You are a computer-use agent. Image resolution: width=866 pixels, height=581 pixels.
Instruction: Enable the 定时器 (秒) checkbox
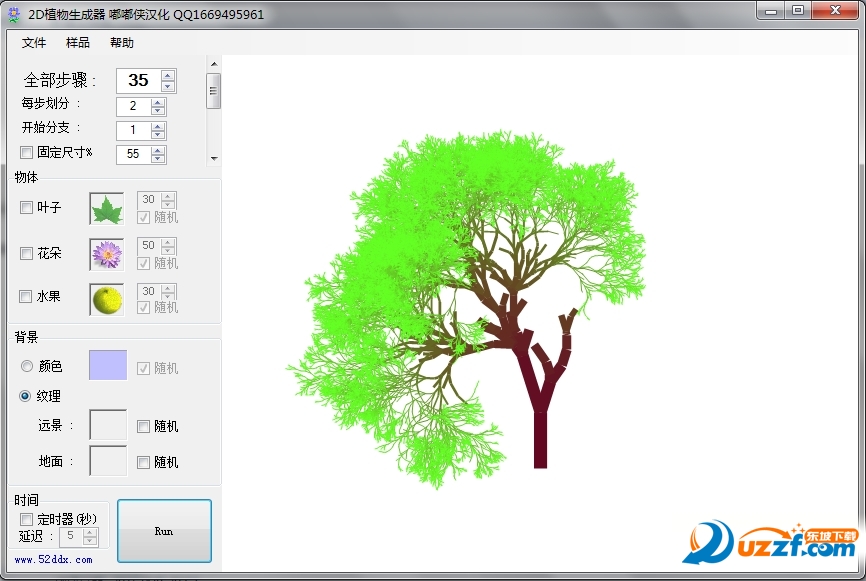(x=26, y=519)
